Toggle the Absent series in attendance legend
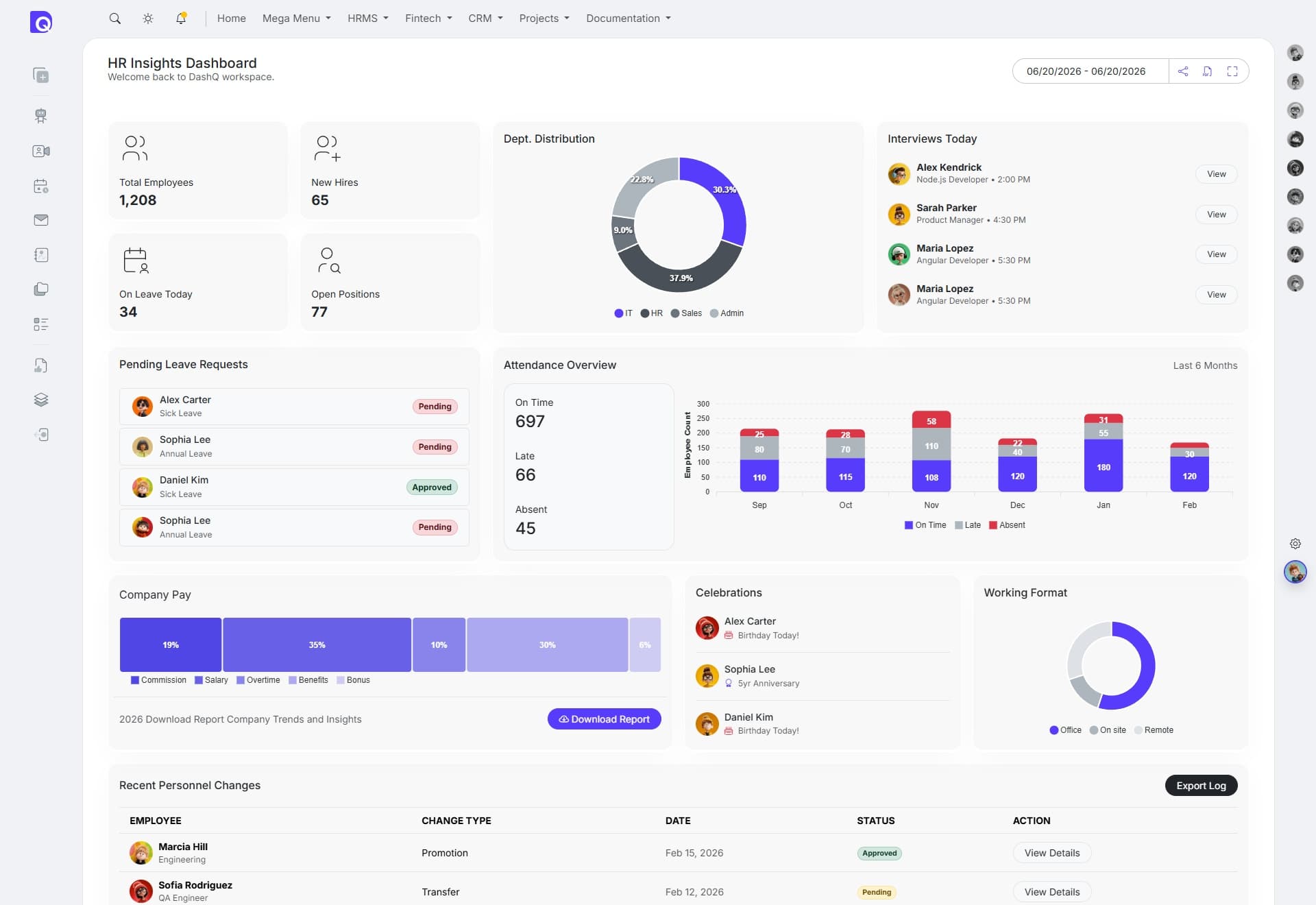The height and width of the screenshot is (905, 1316). (1007, 525)
